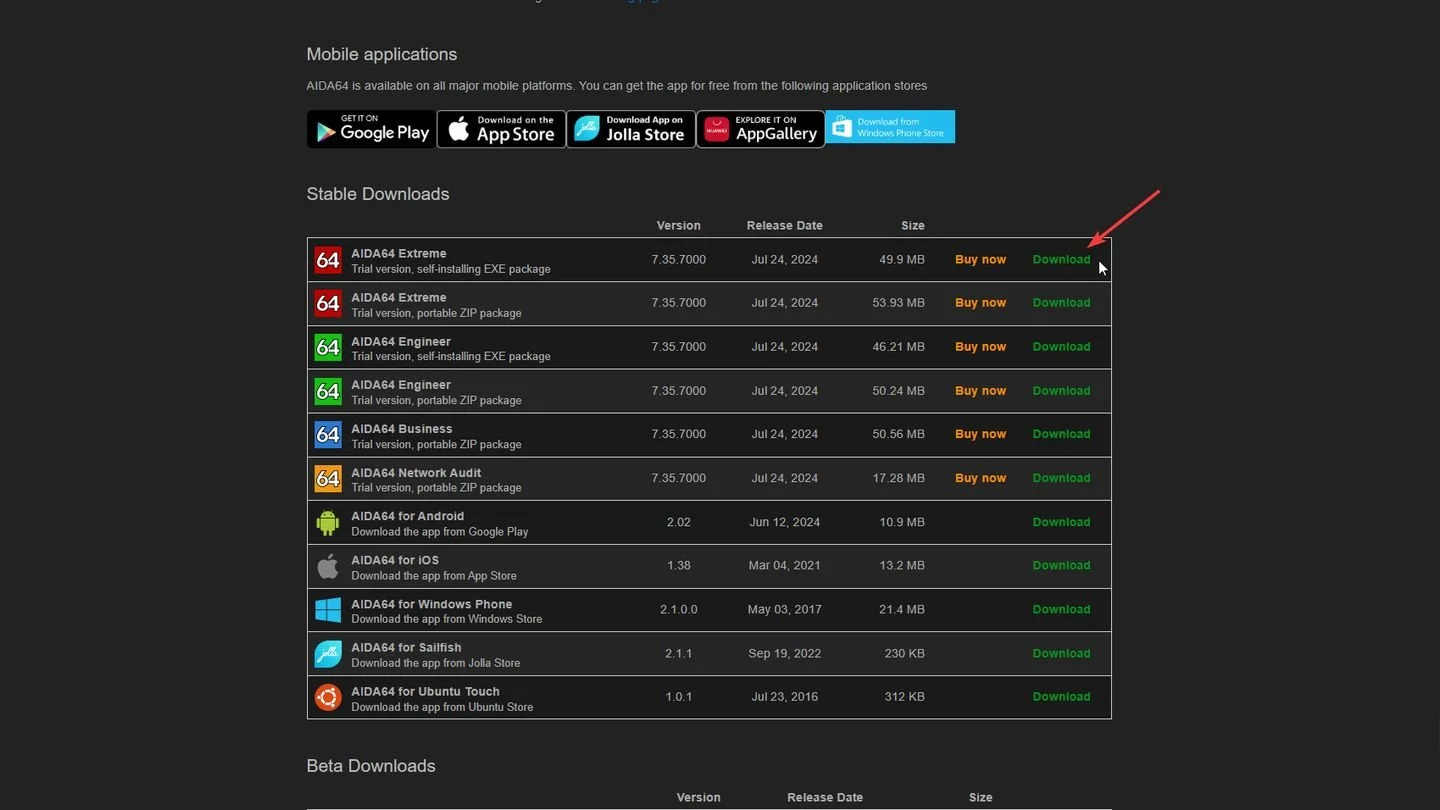1440x810 pixels.
Task: Click the orange AIDA64 Network Audit icon
Action: click(328, 478)
